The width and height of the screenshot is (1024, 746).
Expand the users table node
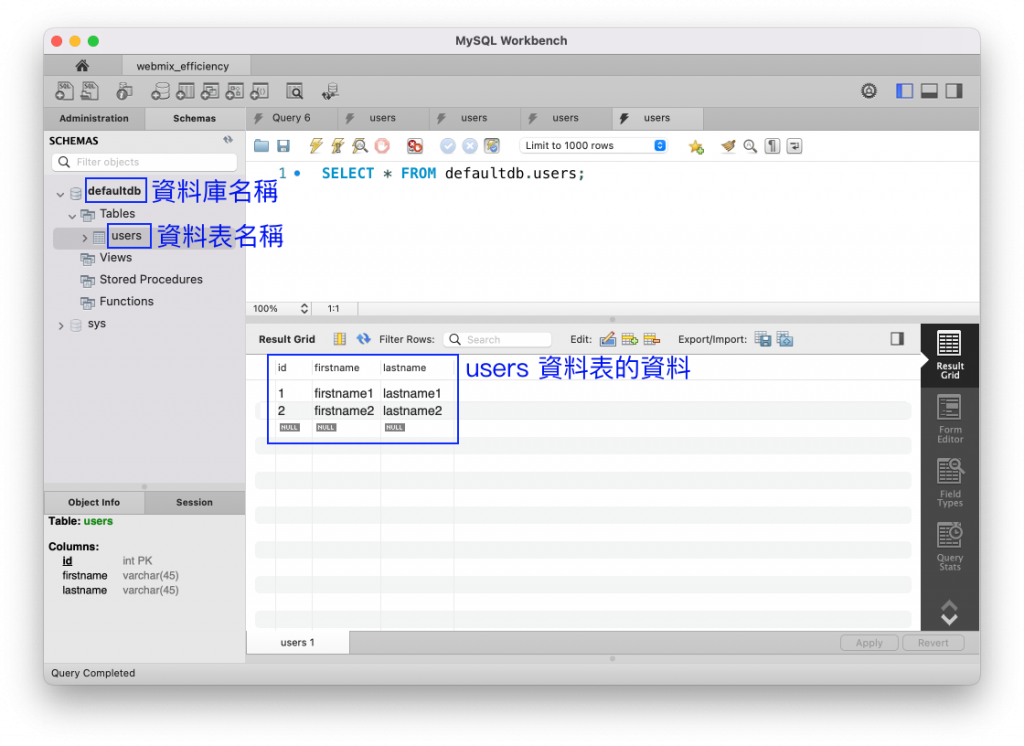tap(84, 238)
